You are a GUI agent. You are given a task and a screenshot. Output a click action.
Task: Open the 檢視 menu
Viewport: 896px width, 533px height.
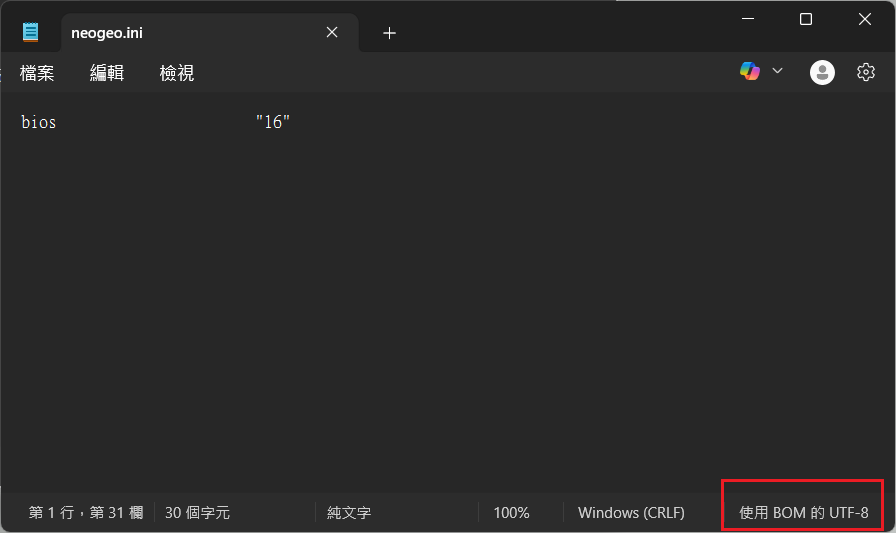(x=177, y=73)
